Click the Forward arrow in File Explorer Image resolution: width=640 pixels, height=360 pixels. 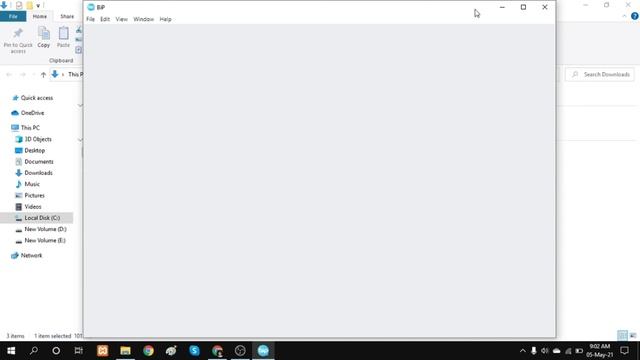[23, 74]
